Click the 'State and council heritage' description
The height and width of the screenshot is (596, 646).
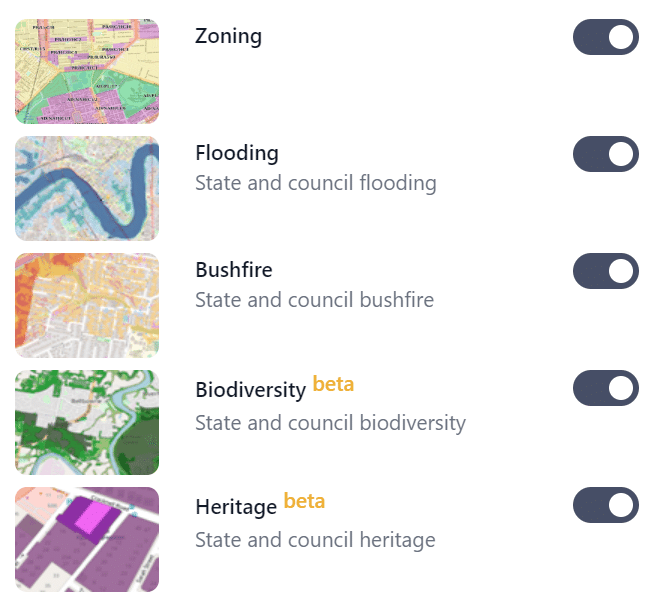click(x=315, y=540)
